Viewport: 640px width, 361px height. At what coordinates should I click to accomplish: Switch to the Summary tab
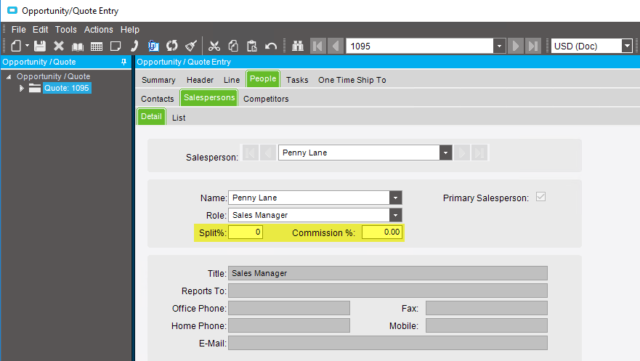(158, 80)
